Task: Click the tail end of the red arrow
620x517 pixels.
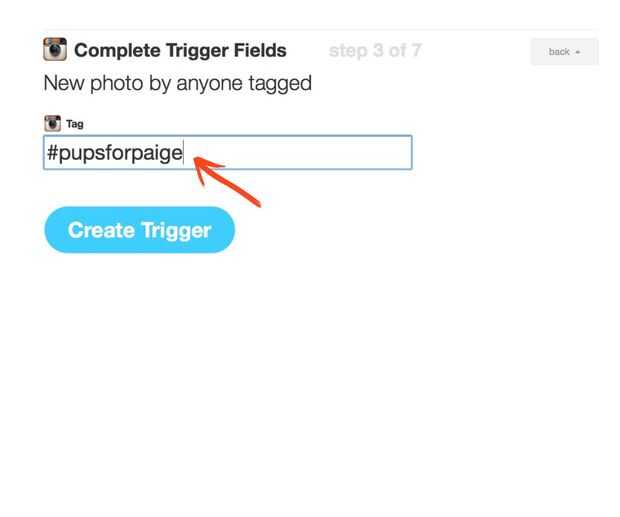Action: 256,202
